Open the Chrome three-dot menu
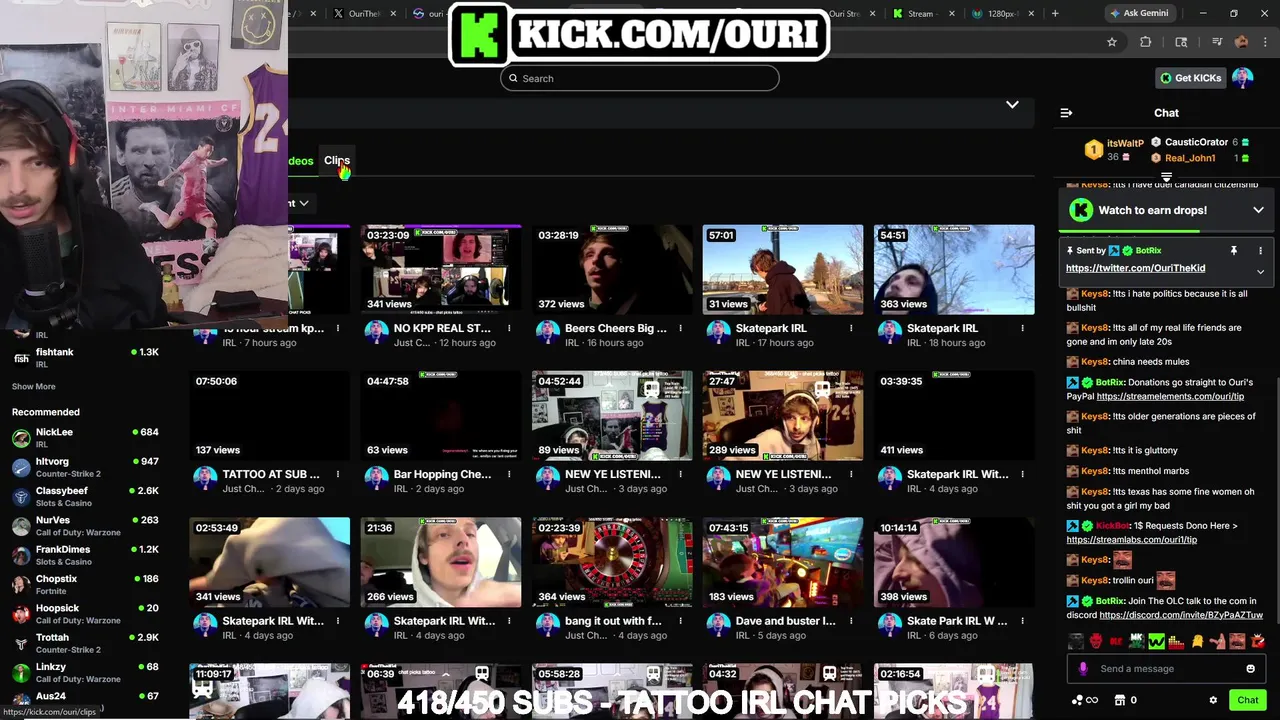Viewport: 1280px width, 720px height. pyautogui.click(x=1265, y=42)
